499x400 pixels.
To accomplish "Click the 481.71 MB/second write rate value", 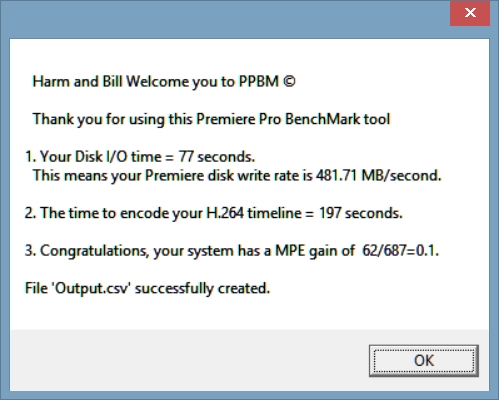I will click(379, 175).
